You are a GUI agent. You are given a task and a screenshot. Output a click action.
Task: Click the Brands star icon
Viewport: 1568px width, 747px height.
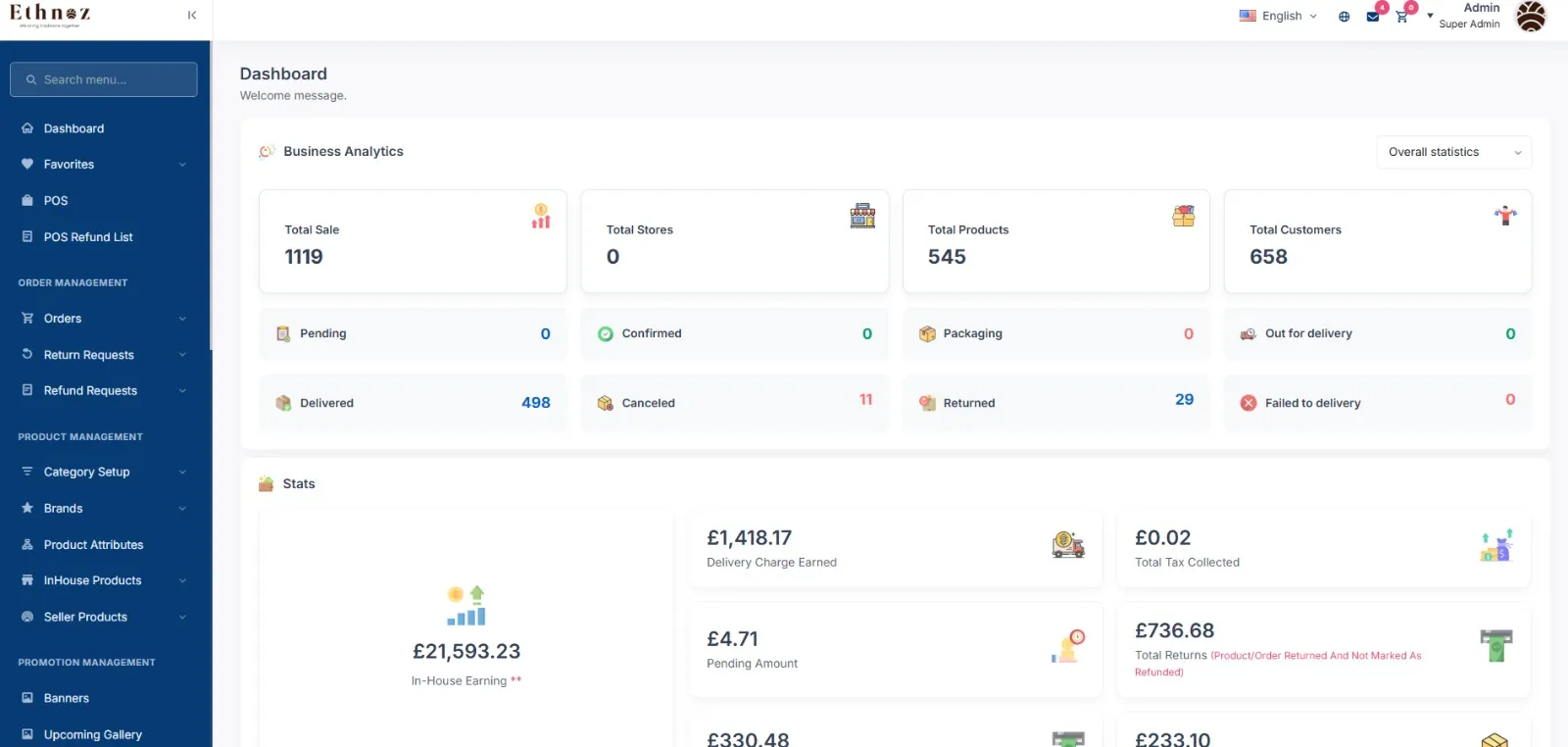point(27,508)
